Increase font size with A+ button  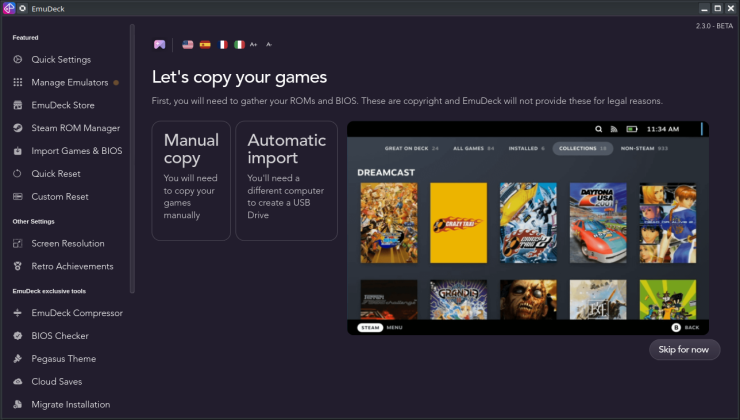click(x=254, y=45)
